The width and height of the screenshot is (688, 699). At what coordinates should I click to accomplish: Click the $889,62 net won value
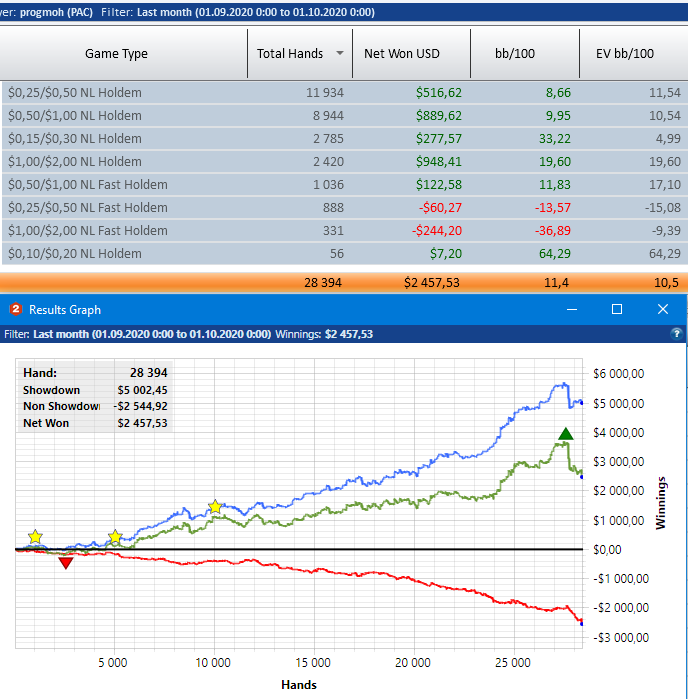(439, 116)
